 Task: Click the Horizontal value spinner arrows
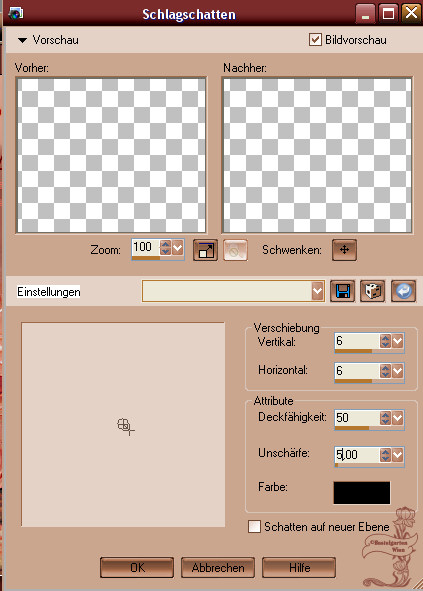[x=385, y=371]
